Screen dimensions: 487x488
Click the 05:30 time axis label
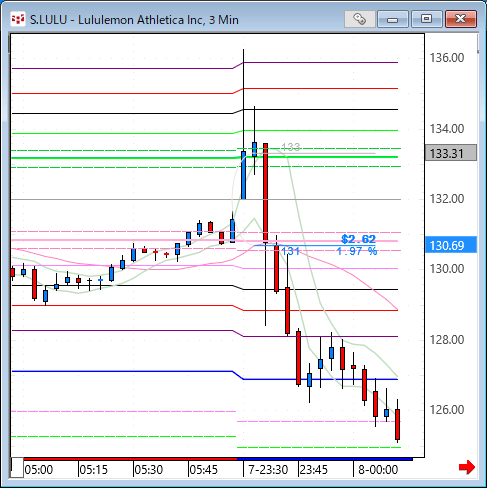tap(149, 470)
